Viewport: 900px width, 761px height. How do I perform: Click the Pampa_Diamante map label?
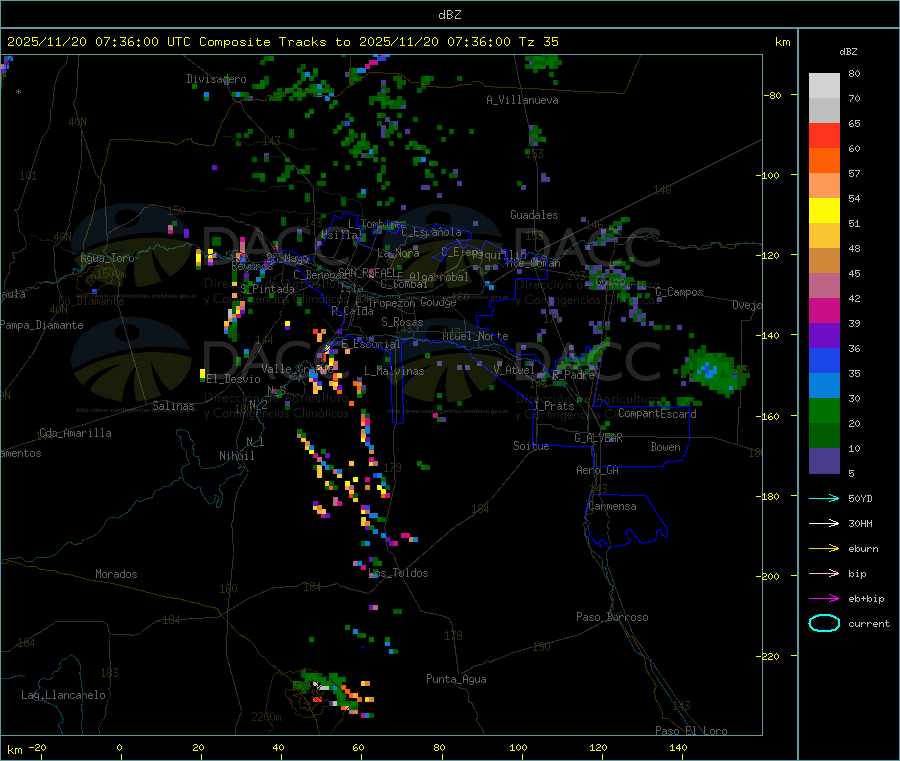click(42, 325)
